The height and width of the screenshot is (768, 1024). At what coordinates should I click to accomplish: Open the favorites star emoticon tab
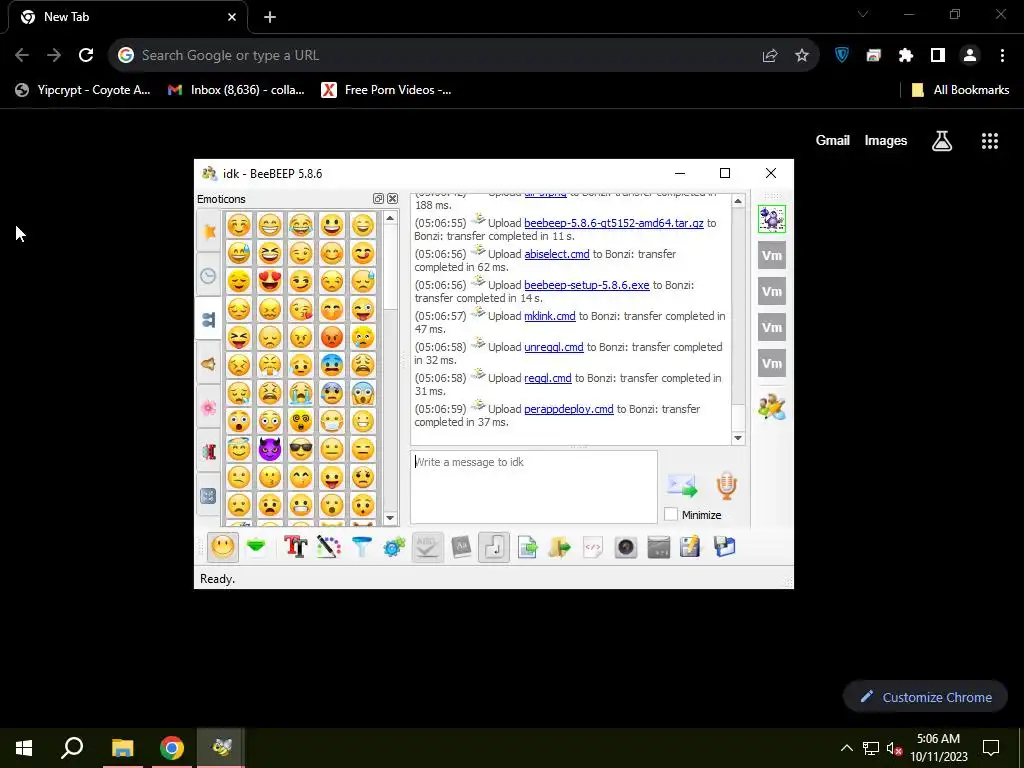tap(208, 231)
